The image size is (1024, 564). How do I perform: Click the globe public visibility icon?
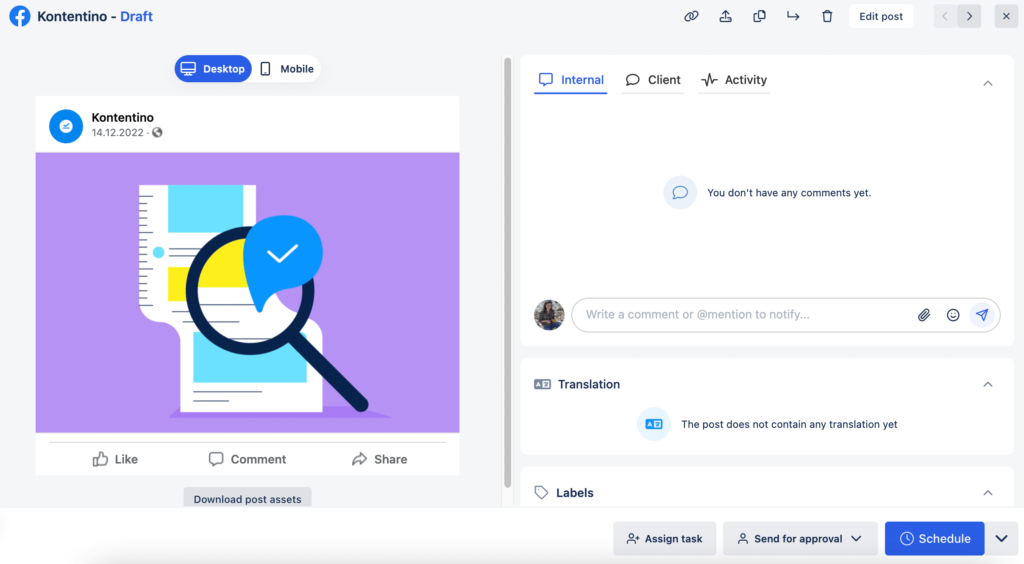(157, 133)
